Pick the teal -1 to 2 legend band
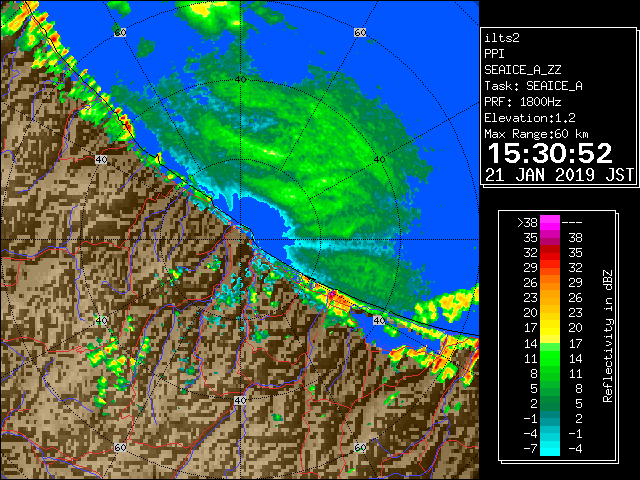 (550, 418)
